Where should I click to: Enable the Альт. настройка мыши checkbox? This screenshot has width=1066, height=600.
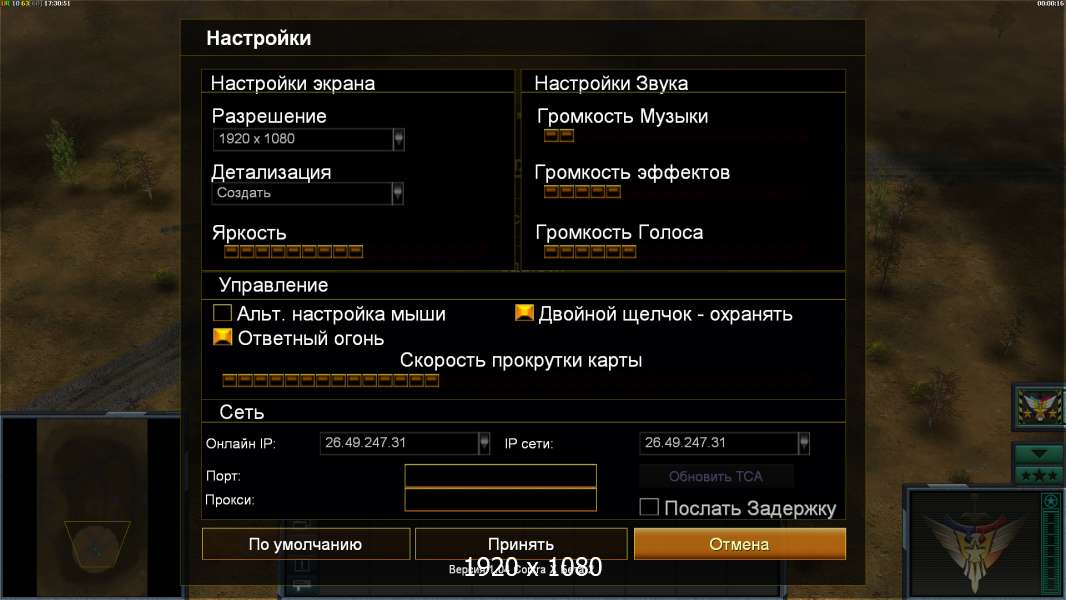222,313
